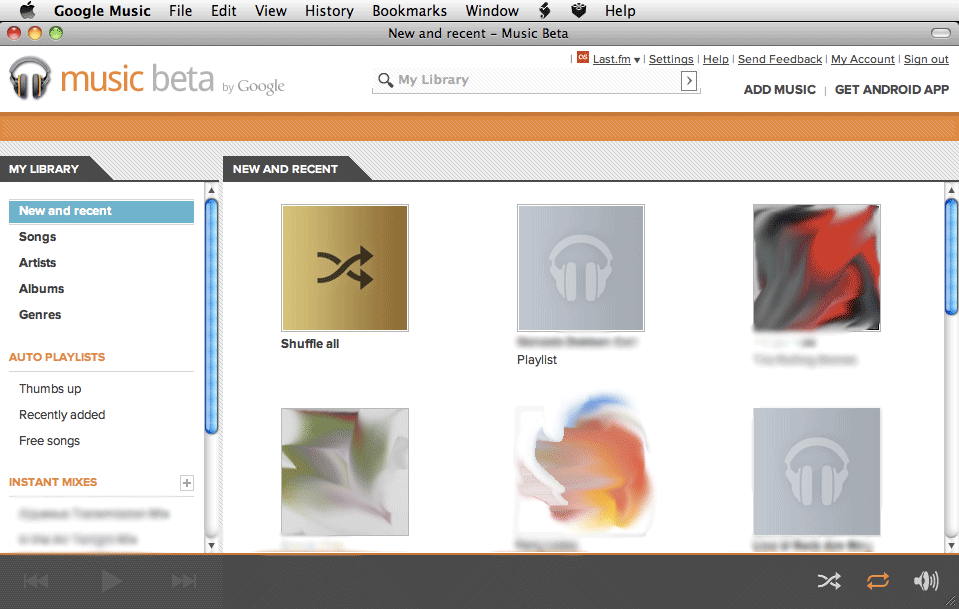959x609 pixels.
Task: Toggle repeat mode in player bar
Action: click(878, 581)
